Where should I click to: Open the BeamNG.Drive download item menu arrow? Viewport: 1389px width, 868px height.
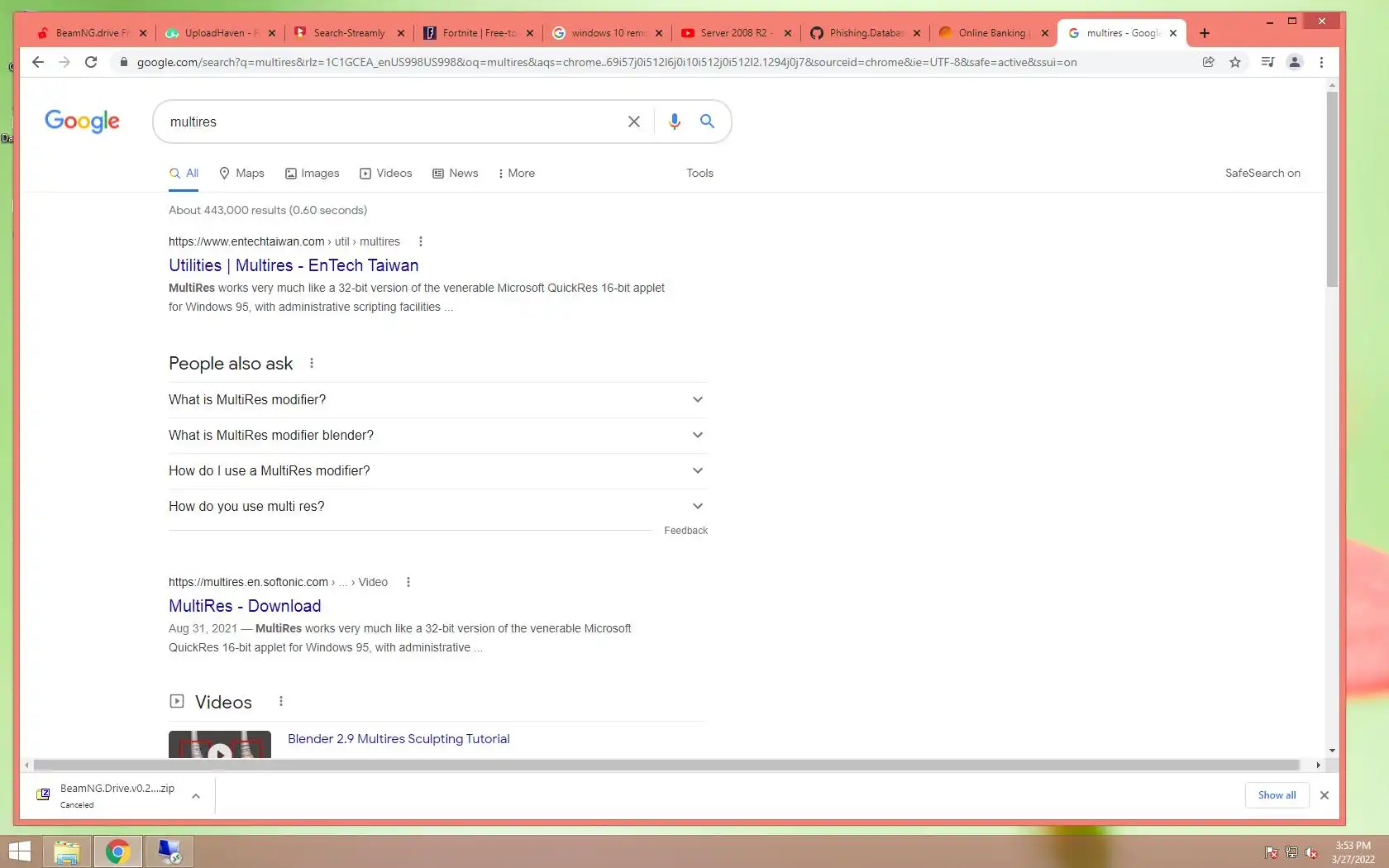pyautogui.click(x=196, y=796)
